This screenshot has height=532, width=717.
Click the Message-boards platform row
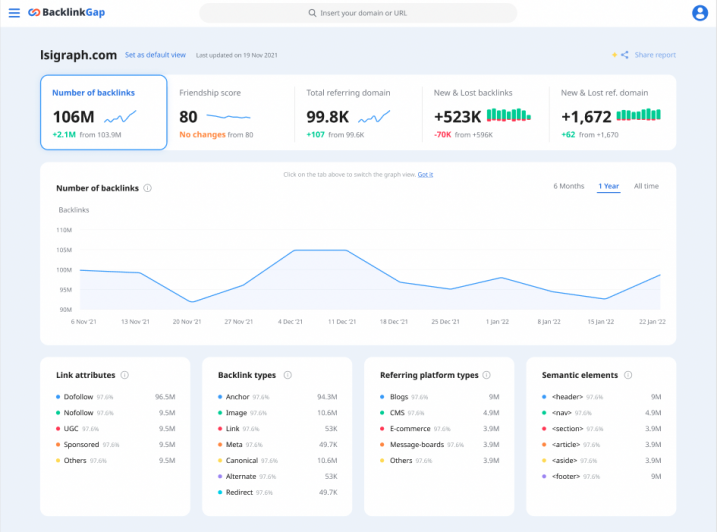pyautogui.click(x=439, y=445)
